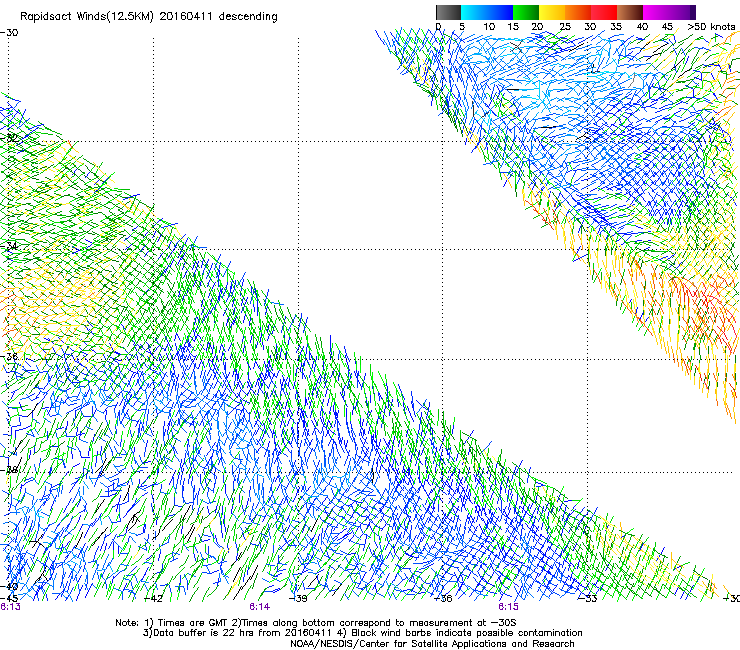The height and width of the screenshot is (650, 740).
Task: Click the 'Rapidsact Winds(12.5KM) 20160411 descending' title
Action: pos(149,17)
